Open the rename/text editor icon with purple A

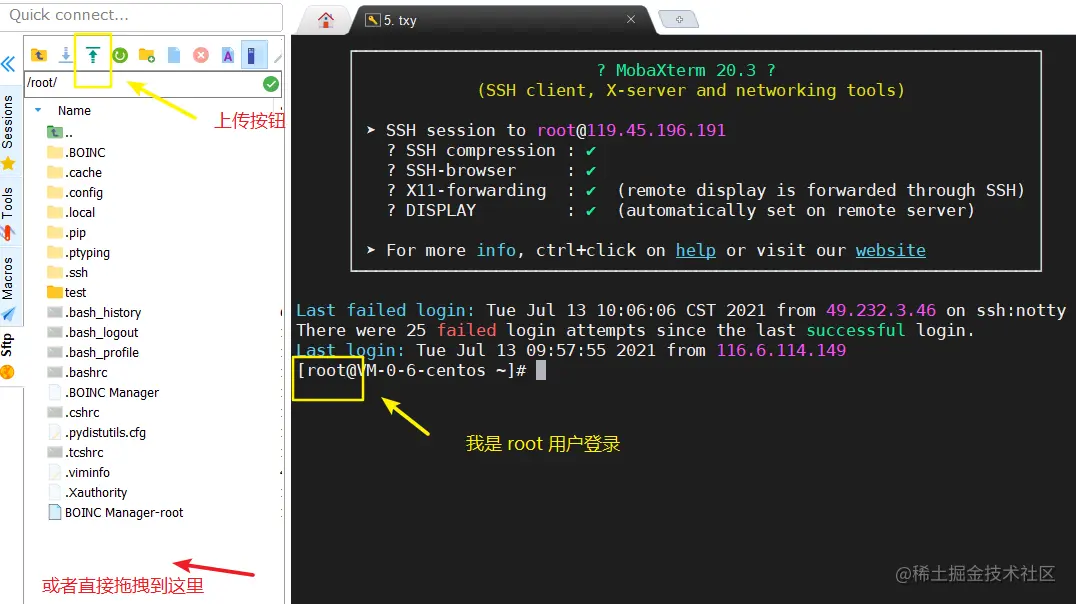(x=228, y=55)
